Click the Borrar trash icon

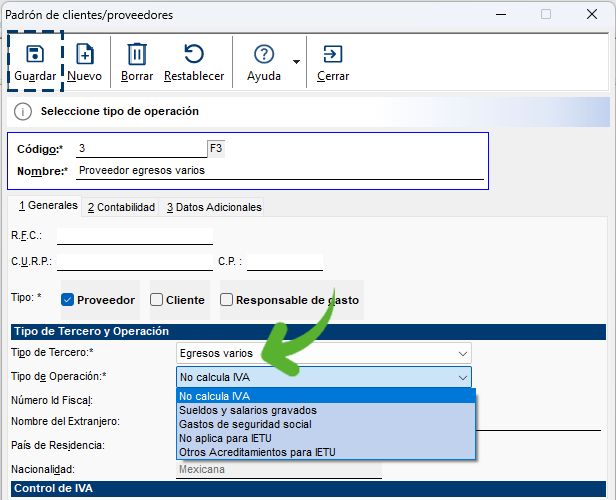(137, 54)
